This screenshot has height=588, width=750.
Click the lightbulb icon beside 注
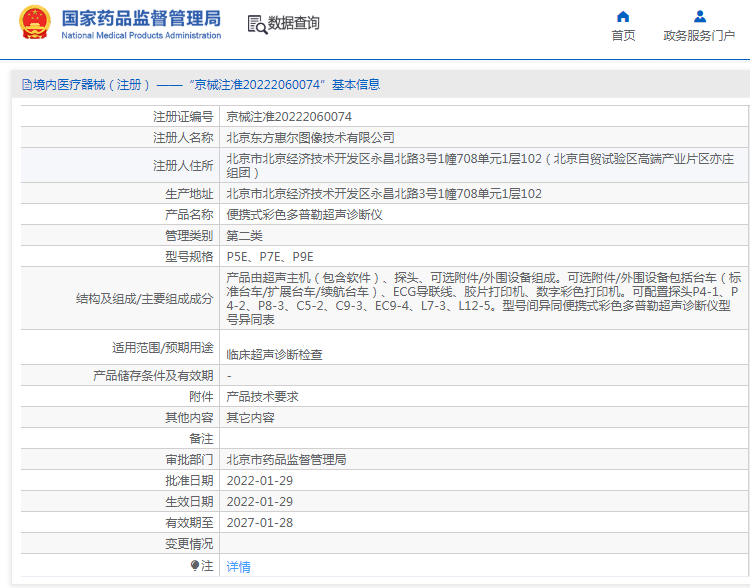pos(195,566)
